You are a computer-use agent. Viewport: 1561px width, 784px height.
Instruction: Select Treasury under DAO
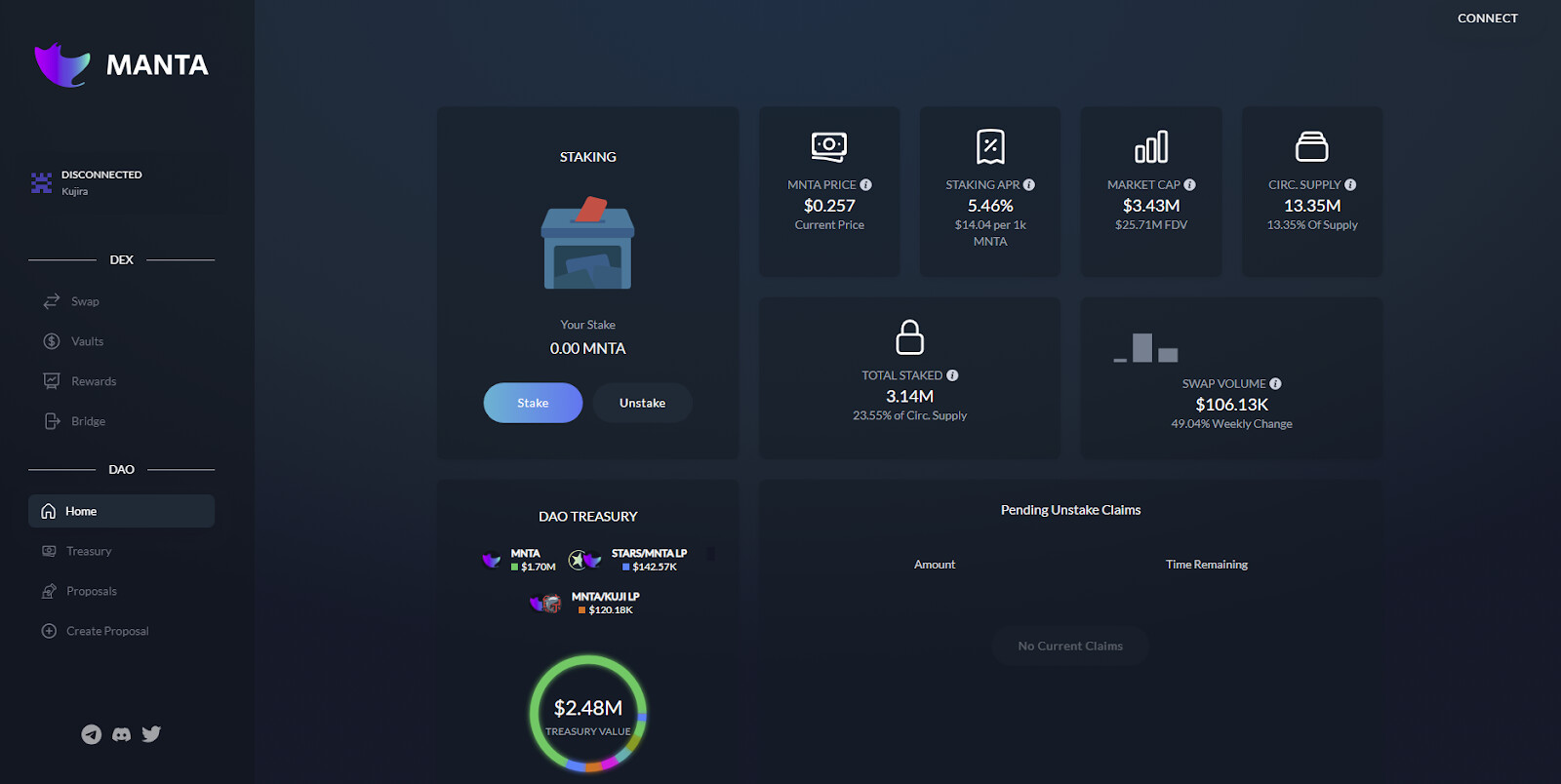pos(89,551)
